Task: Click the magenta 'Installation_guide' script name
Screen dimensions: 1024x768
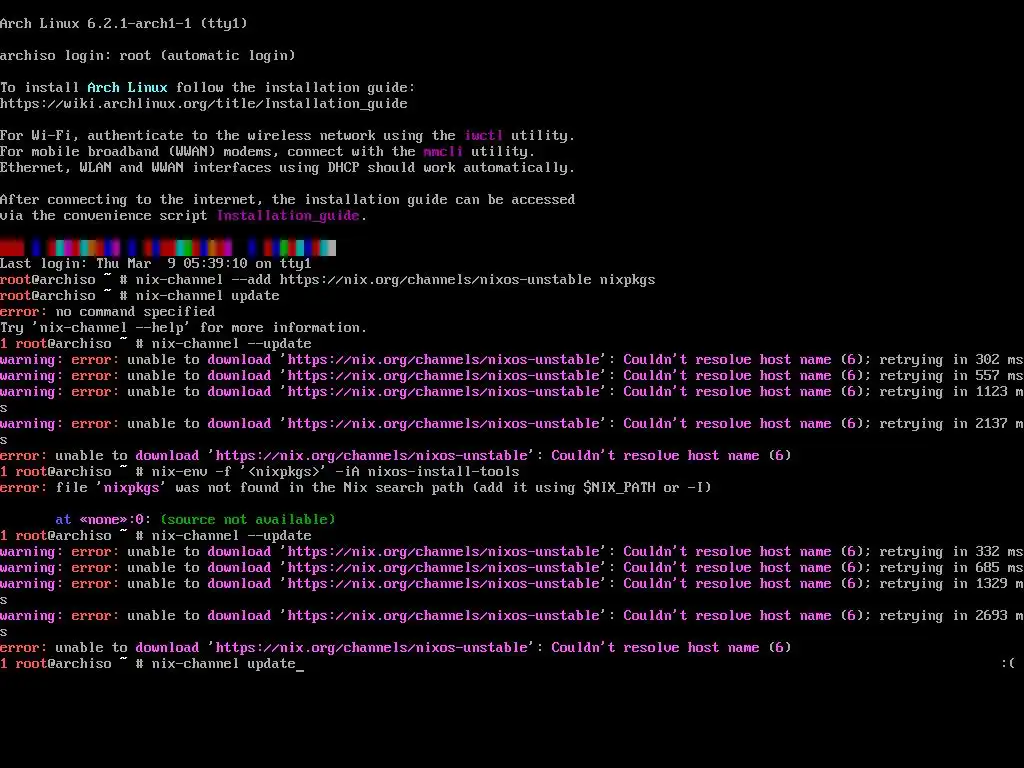Action: coord(288,216)
